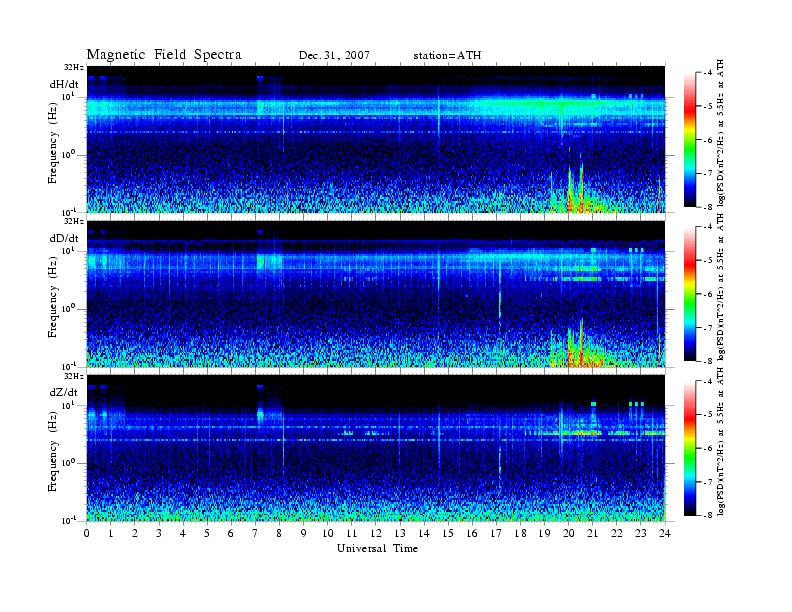
Task: Click the hour 1 tick label
Action: (x=111, y=533)
